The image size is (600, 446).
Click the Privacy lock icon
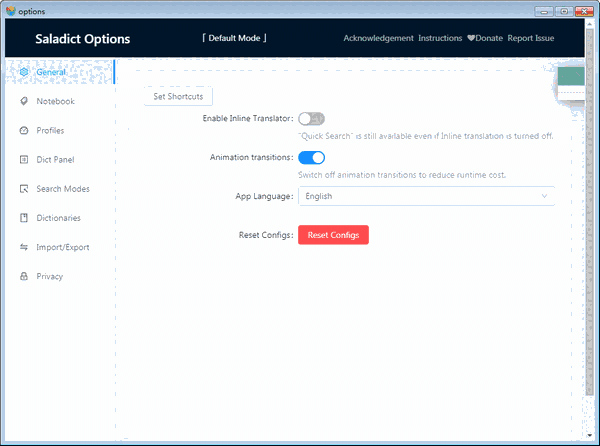coord(24,276)
